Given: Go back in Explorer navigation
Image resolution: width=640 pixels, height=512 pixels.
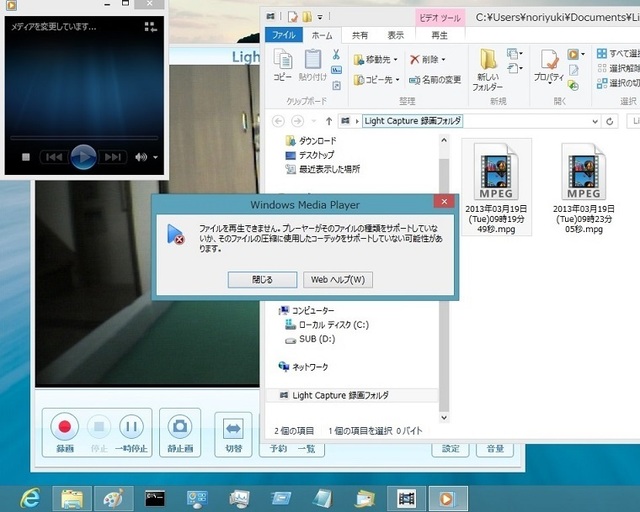Looking at the screenshot, I should tap(278, 121).
